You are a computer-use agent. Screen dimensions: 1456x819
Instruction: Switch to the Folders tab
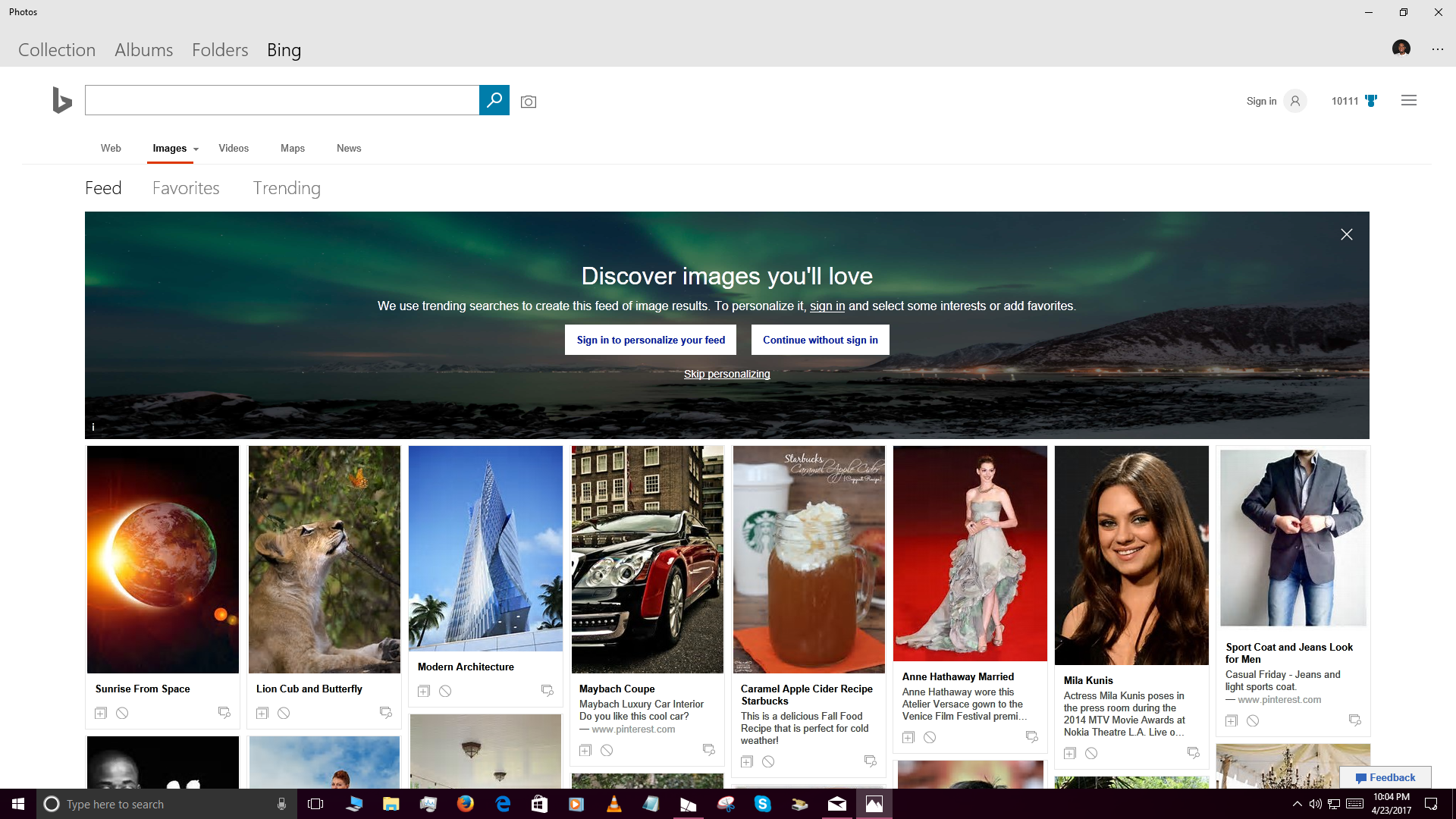click(x=220, y=50)
